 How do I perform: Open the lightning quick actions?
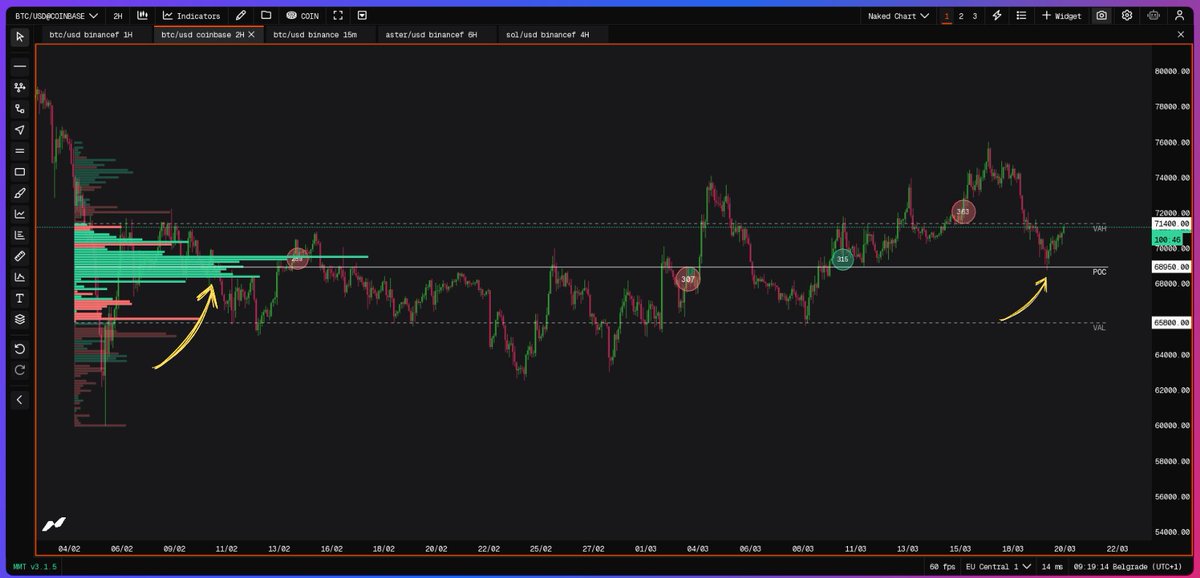click(x=997, y=16)
